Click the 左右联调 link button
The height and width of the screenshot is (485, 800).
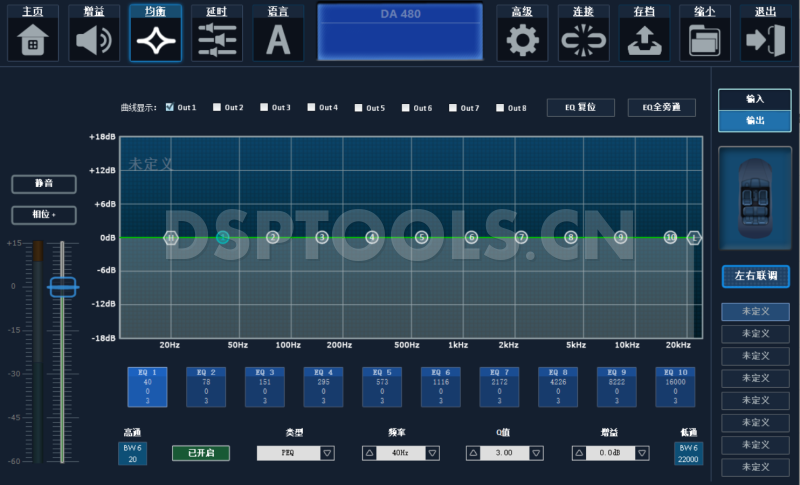tap(756, 276)
